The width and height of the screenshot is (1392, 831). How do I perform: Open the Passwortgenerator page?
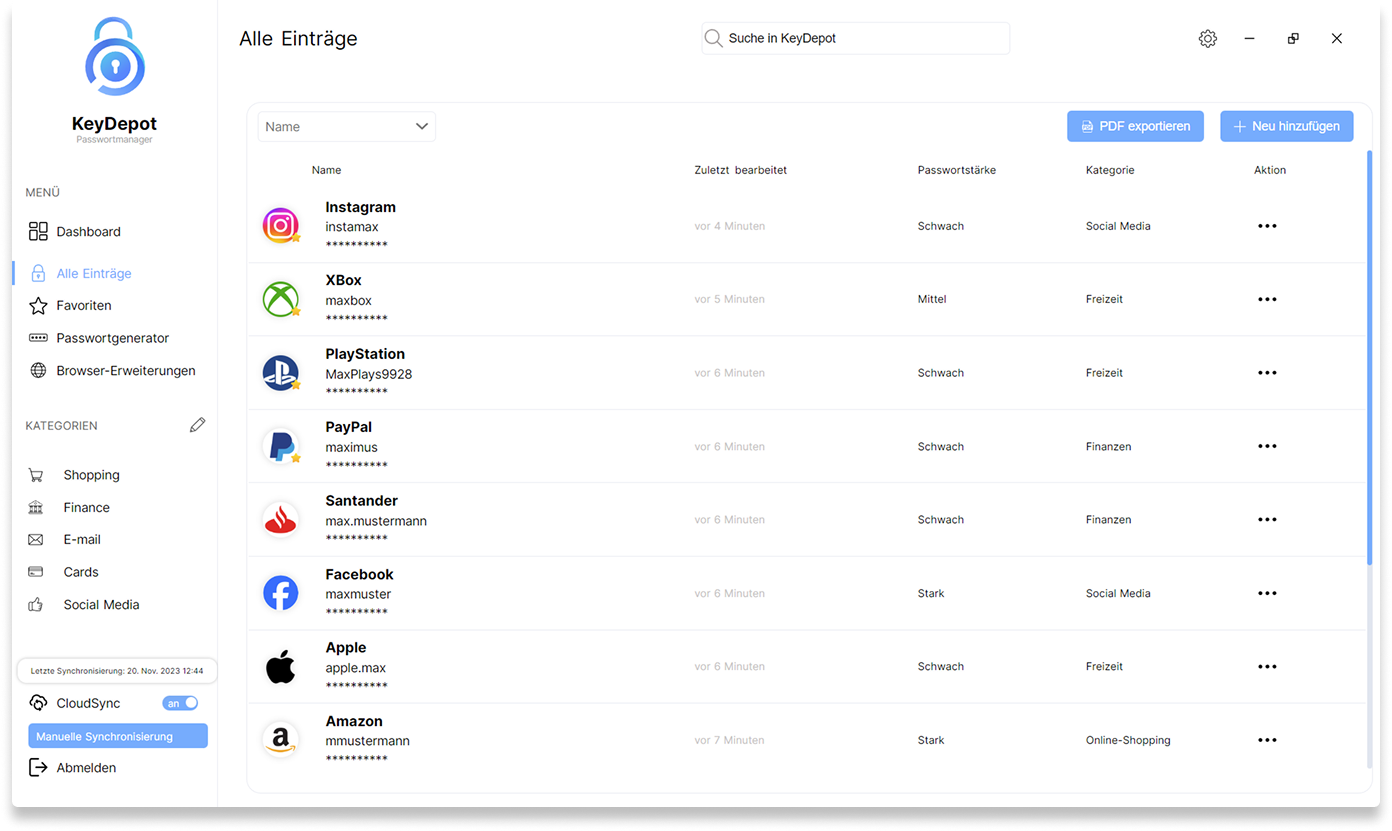113,338
